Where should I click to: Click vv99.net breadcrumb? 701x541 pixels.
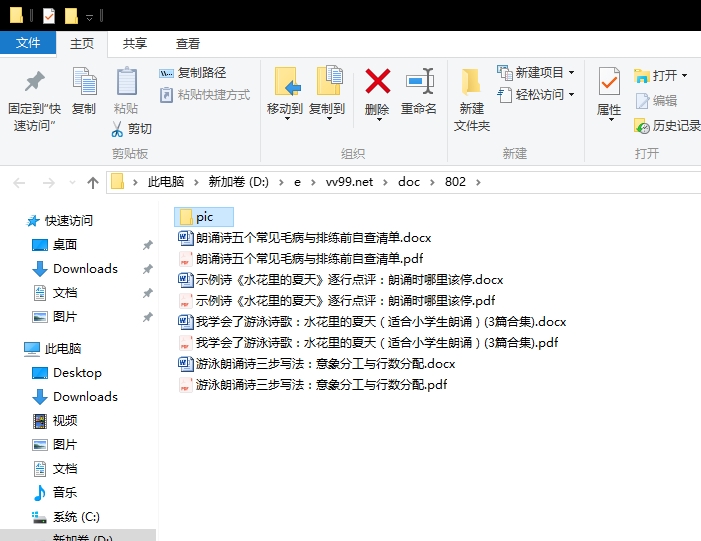349,182
